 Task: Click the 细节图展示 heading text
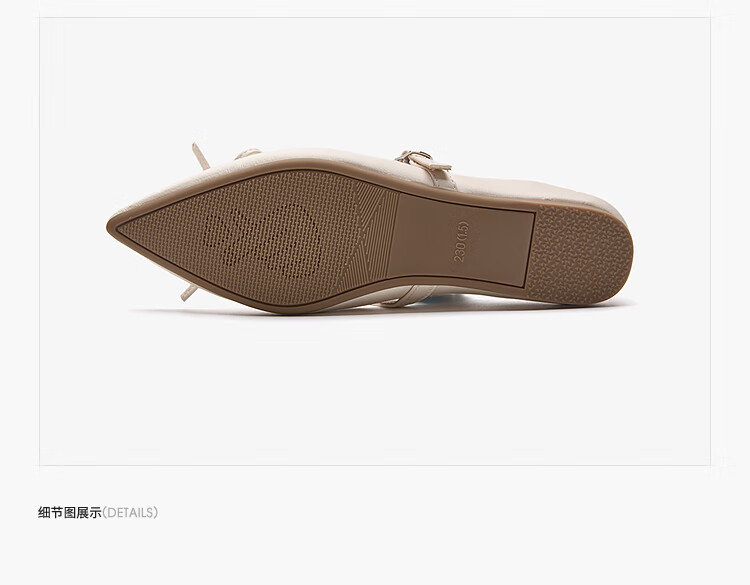click(x=70, y=513)
